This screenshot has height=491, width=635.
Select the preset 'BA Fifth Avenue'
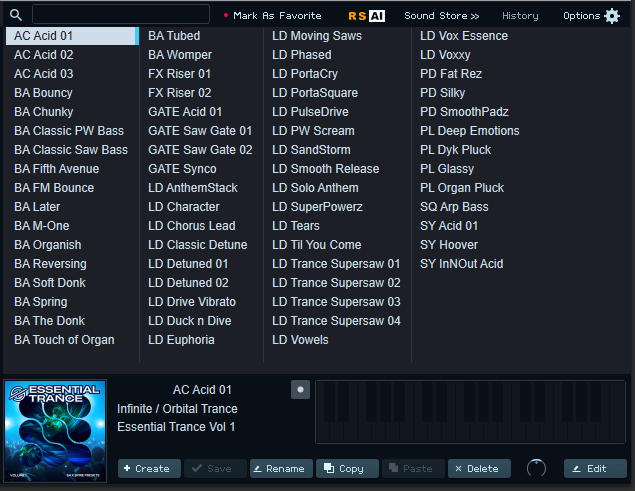(57, 169)
